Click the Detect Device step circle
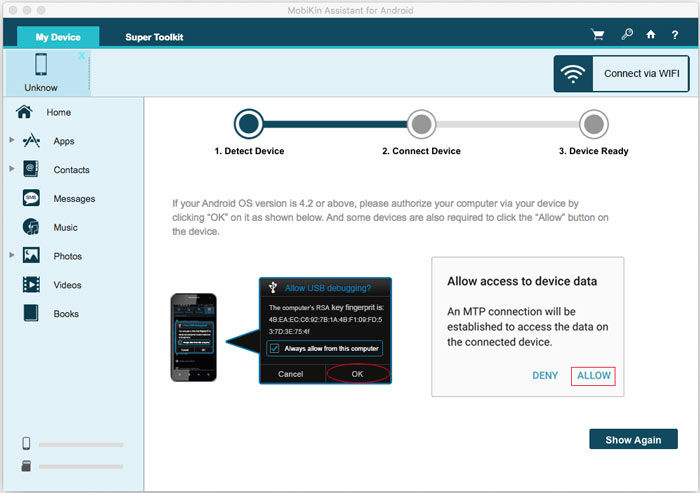This screenshot has width=700, height=493. (249, 124)
